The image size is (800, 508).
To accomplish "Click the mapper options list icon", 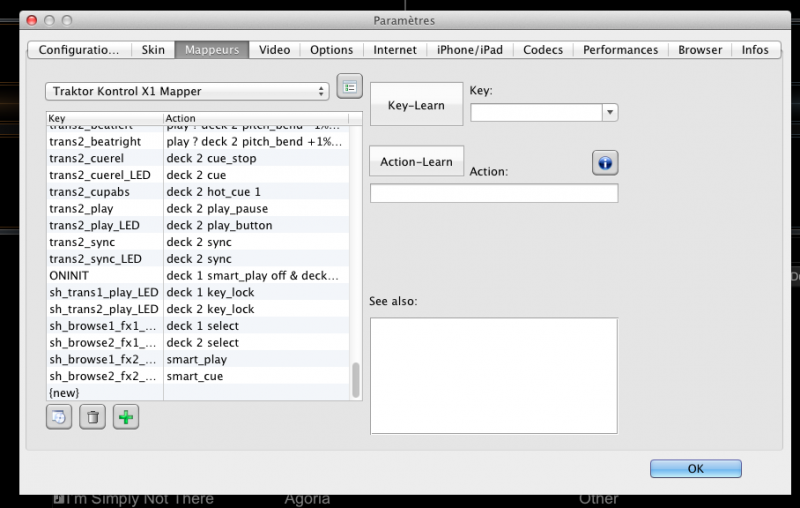I will 349,87.
